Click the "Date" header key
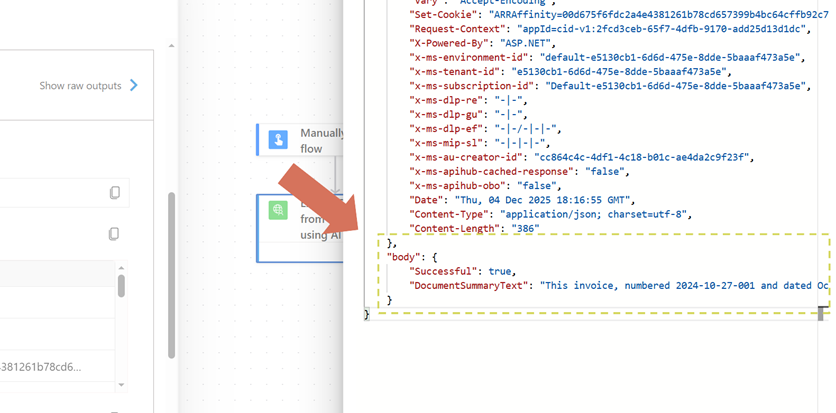The image size is (836, 413). tap(427, 200)
